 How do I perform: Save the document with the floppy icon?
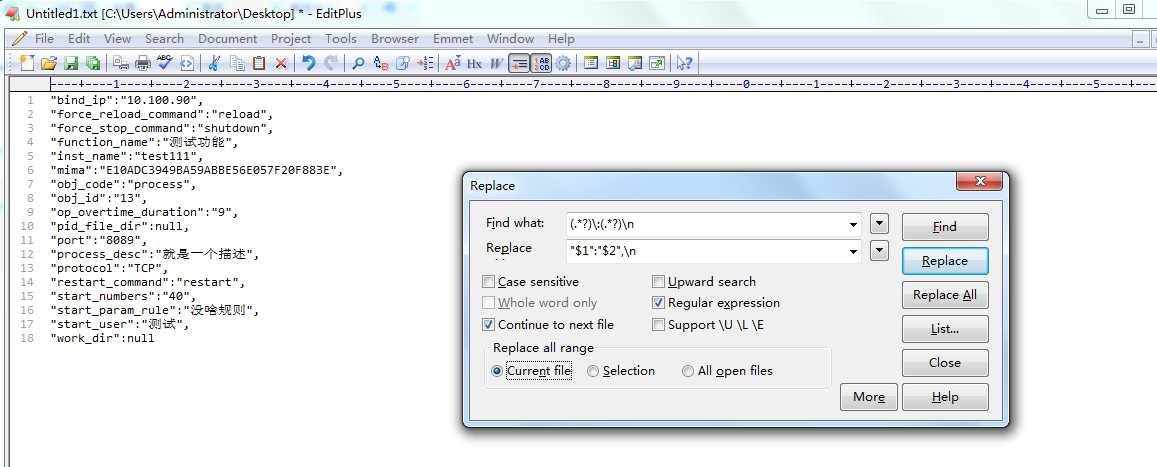click(x=71, y=63)
